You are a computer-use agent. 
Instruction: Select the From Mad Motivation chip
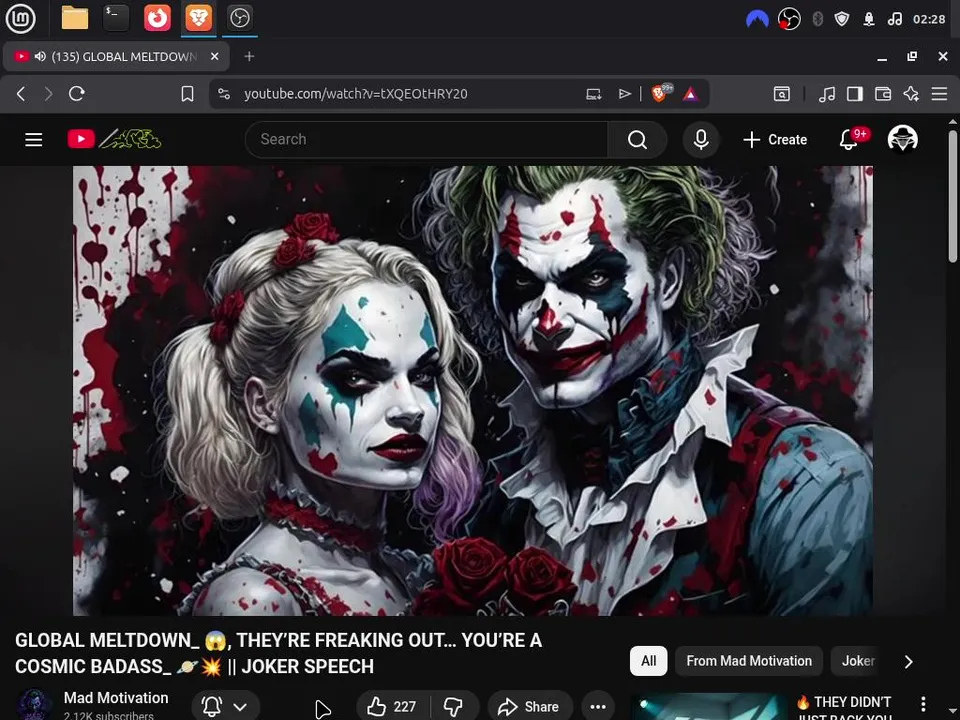point(749,661)
